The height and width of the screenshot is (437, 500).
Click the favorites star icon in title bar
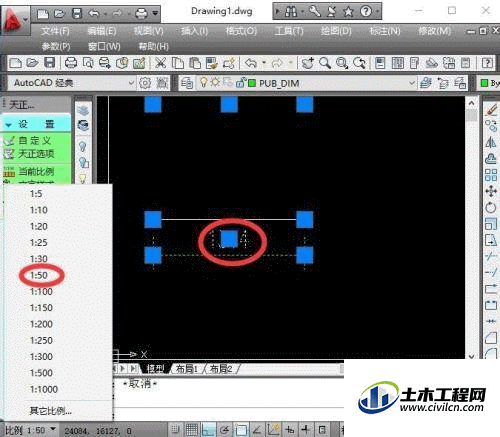pyautogui.click(x=348, y=12)
